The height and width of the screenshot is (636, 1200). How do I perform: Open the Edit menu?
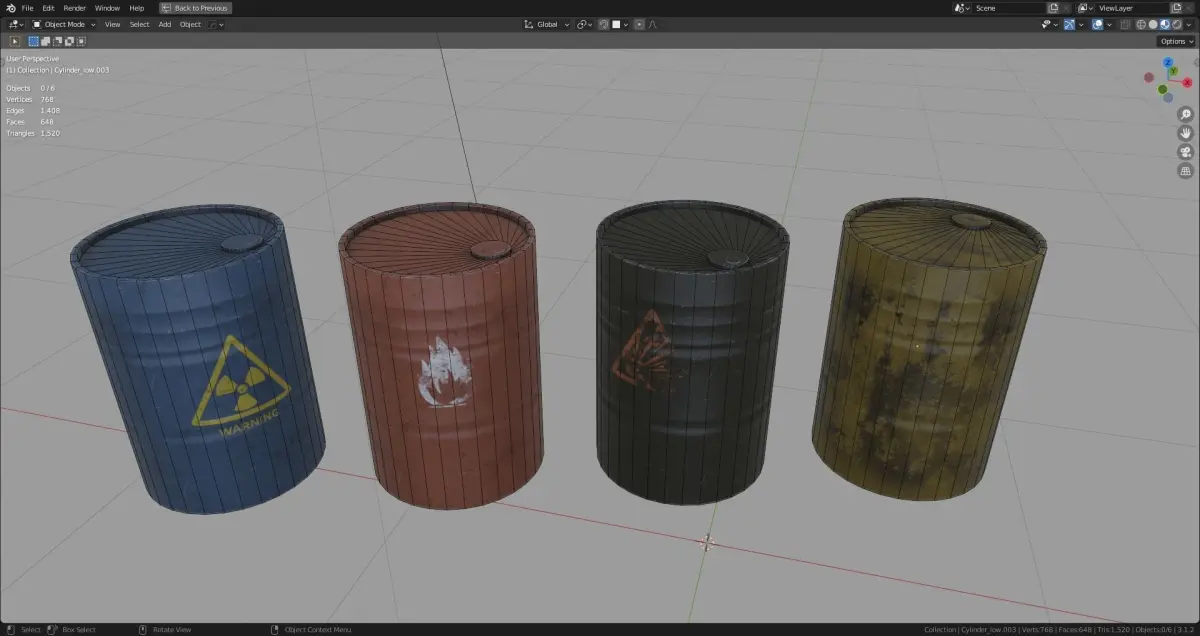pyautogui.click(x=48, y=8)
